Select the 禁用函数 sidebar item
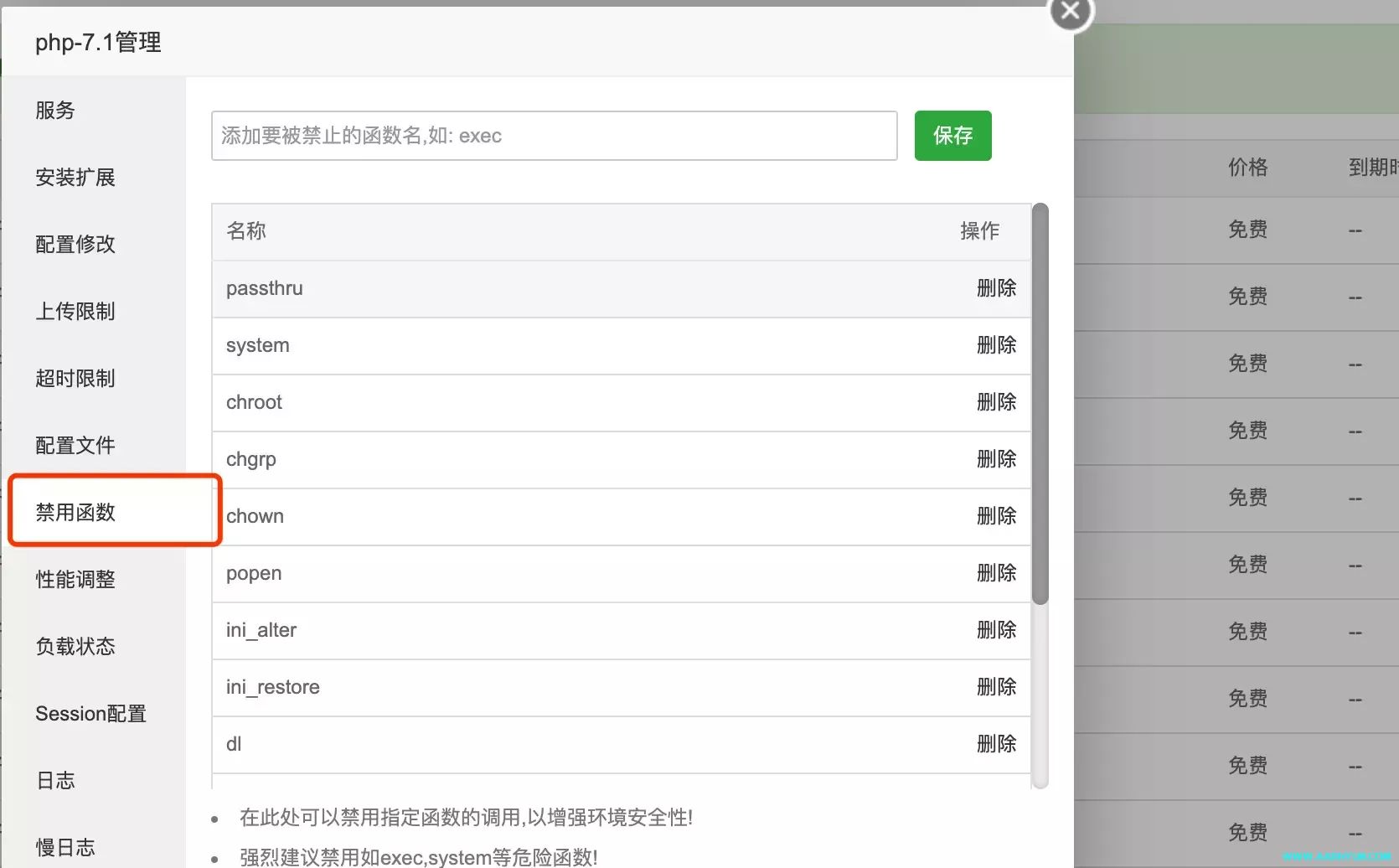The height and width of the screenshot is (868, 1399). click(x=75, y=513)
